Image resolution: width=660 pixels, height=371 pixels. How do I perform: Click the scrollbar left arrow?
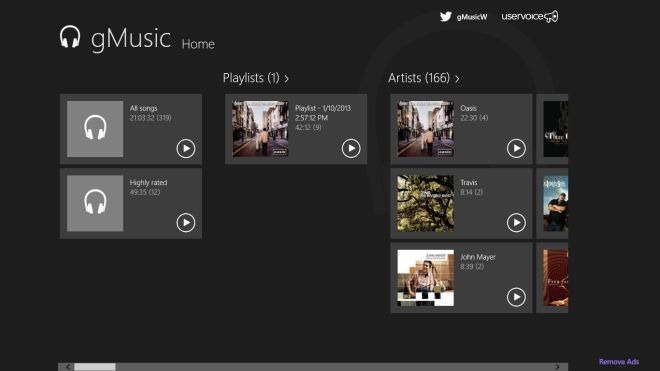(x=68, y=367)
